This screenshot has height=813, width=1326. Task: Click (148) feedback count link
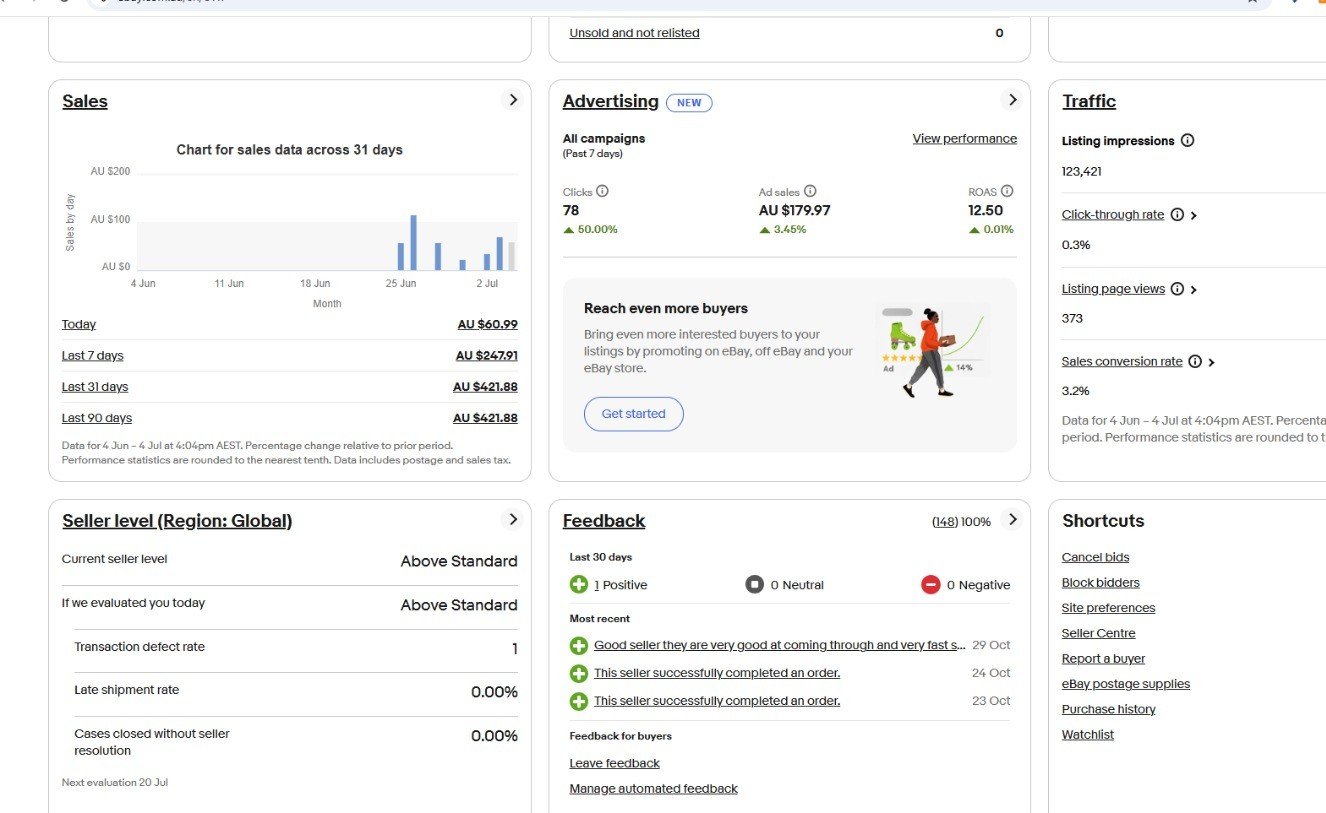coord(945,522)
